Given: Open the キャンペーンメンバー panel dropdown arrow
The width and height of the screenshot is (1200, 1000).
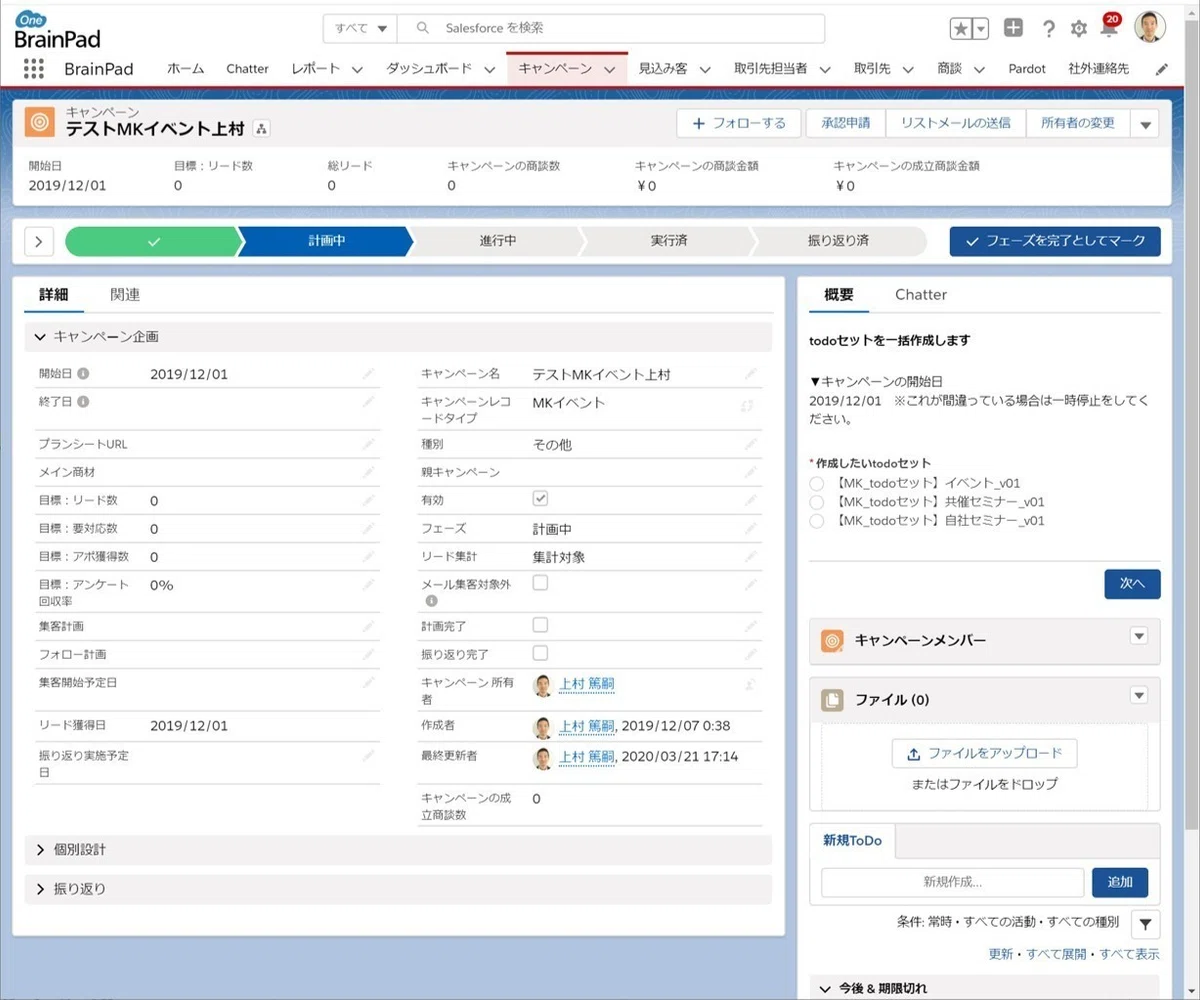Looking at the screenshot, I should [x=1138, y=635].
